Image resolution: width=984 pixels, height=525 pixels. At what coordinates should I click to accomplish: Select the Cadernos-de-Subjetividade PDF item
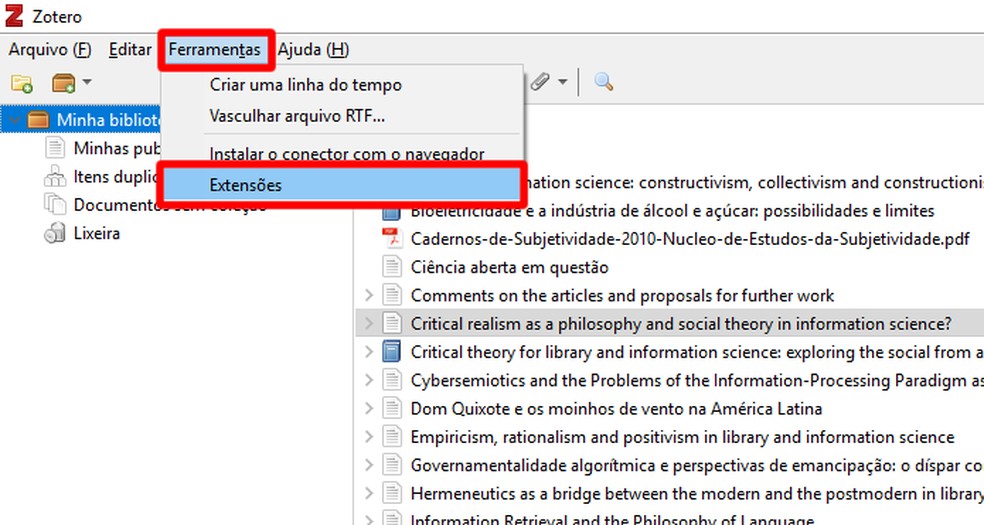690,239
